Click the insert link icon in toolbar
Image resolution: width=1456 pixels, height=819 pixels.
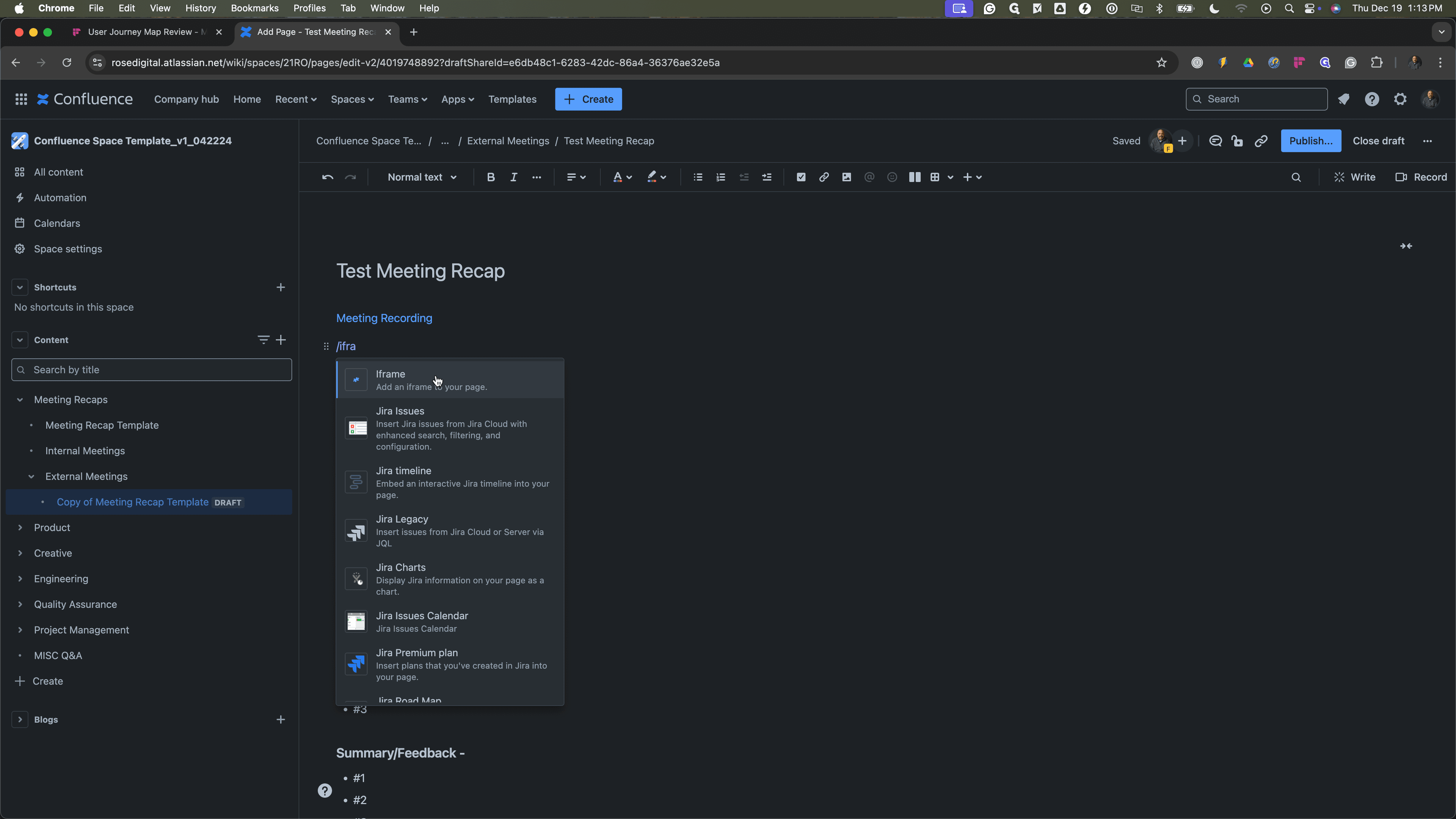[x=824, y=177]
